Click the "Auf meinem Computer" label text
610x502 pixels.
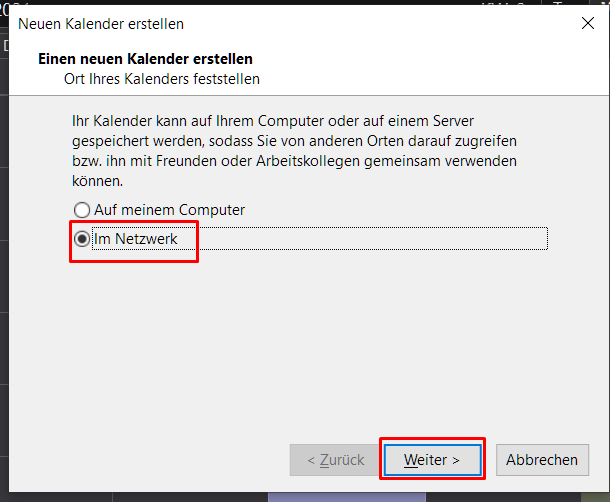169,211
